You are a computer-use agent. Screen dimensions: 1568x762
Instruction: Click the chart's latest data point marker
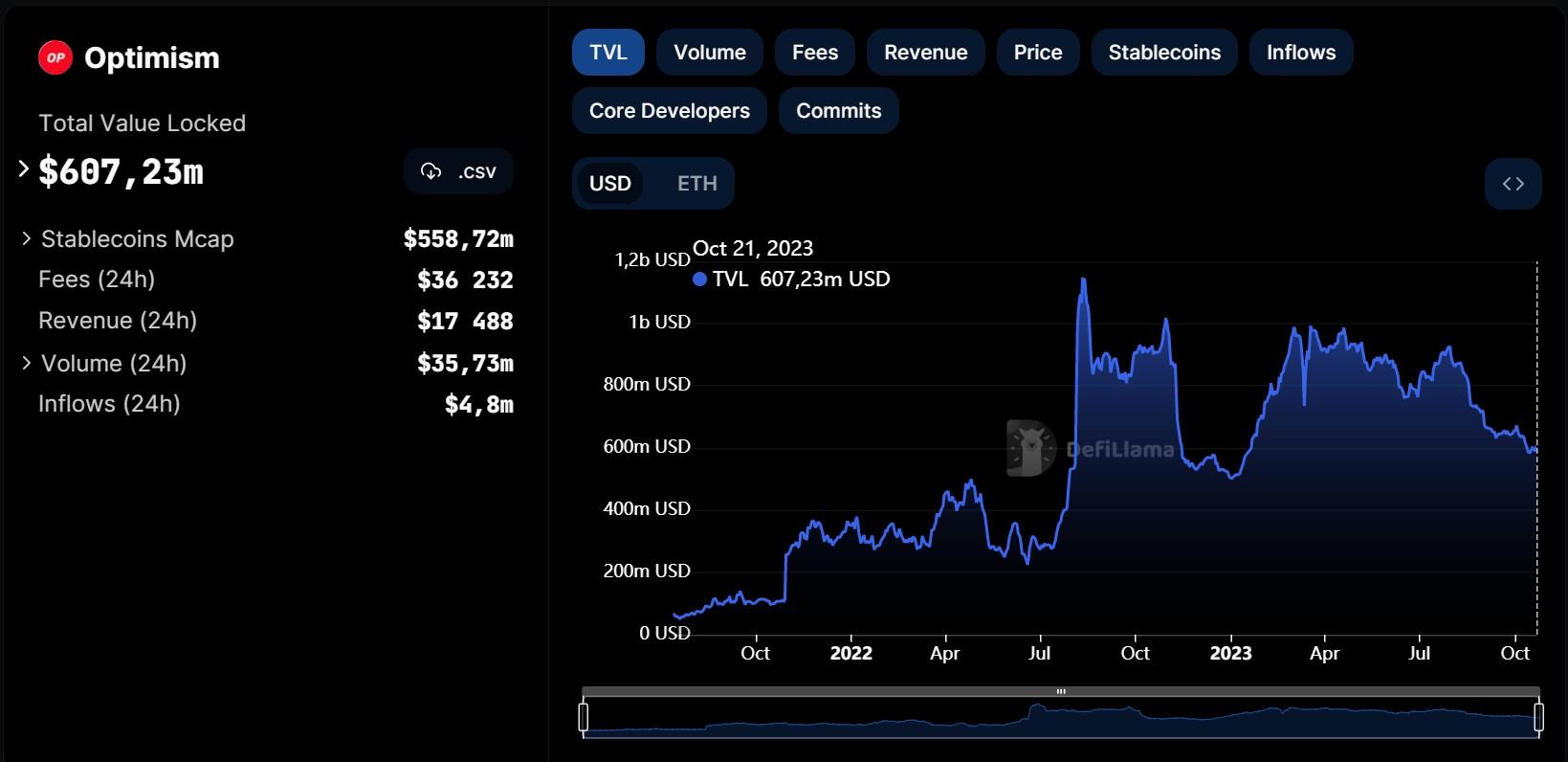pos(1536,447)
